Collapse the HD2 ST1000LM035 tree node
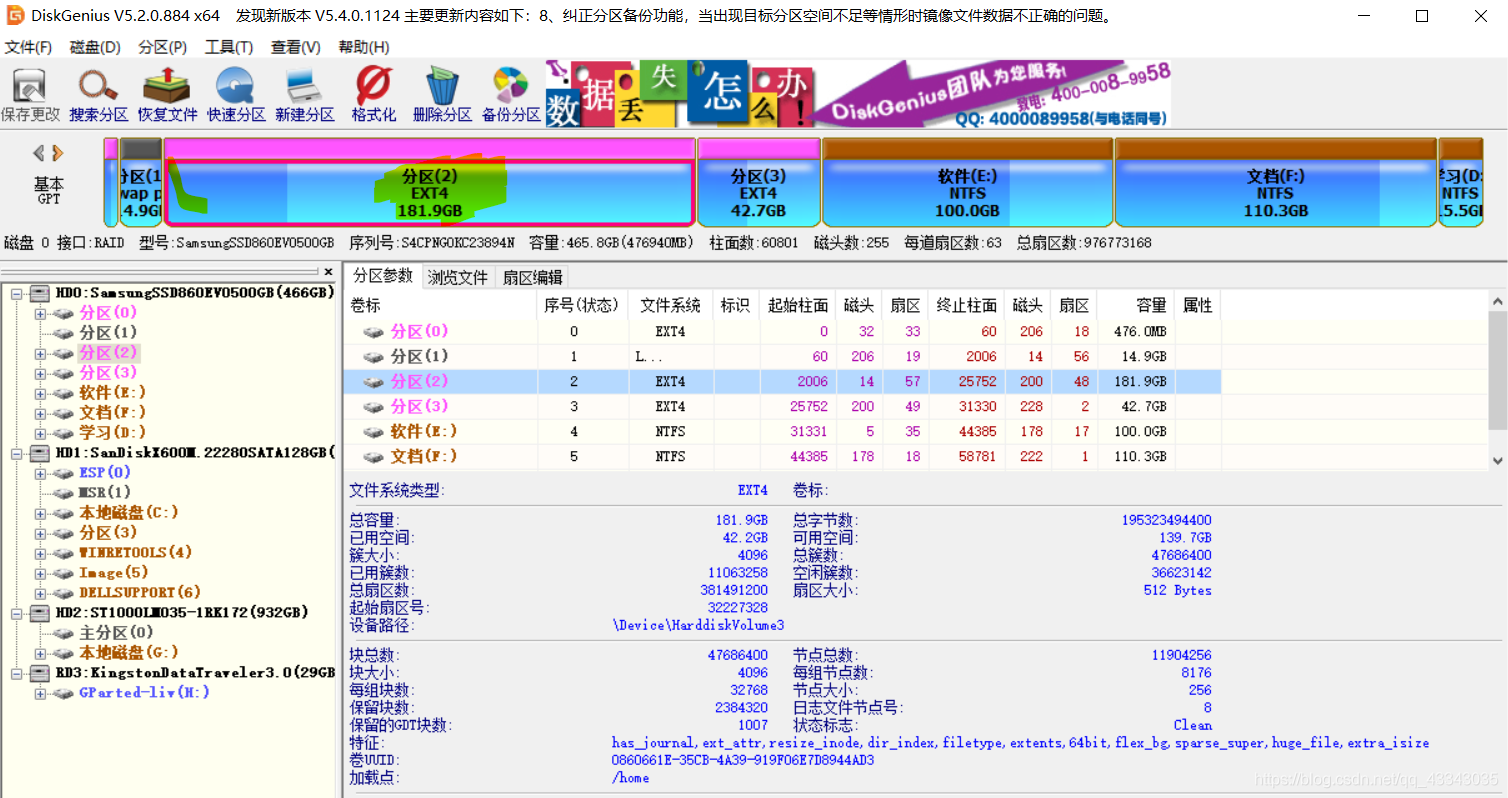Image resolution: width=1508 pixels, height=798 pixels. coord(16,612)
